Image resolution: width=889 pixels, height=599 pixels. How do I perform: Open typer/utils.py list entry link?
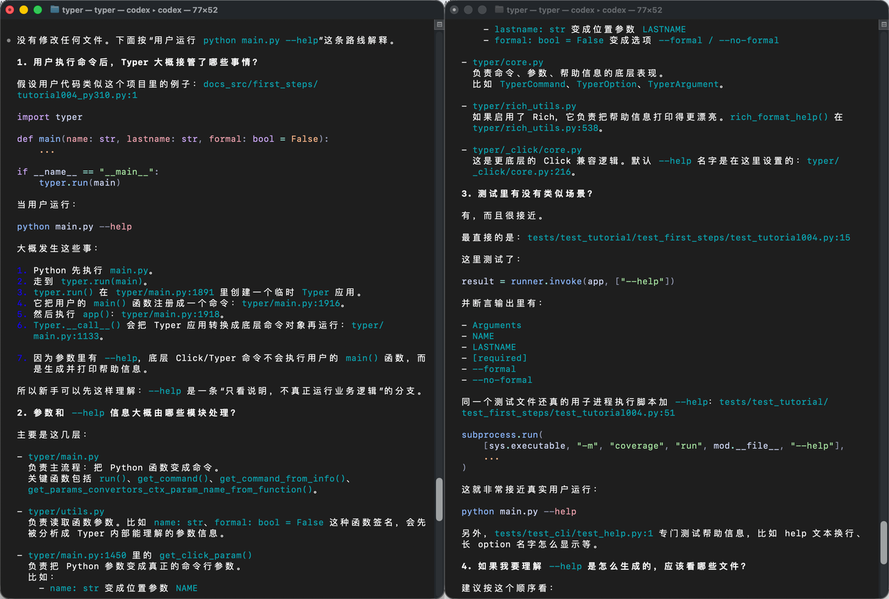(x=66, y=511)
